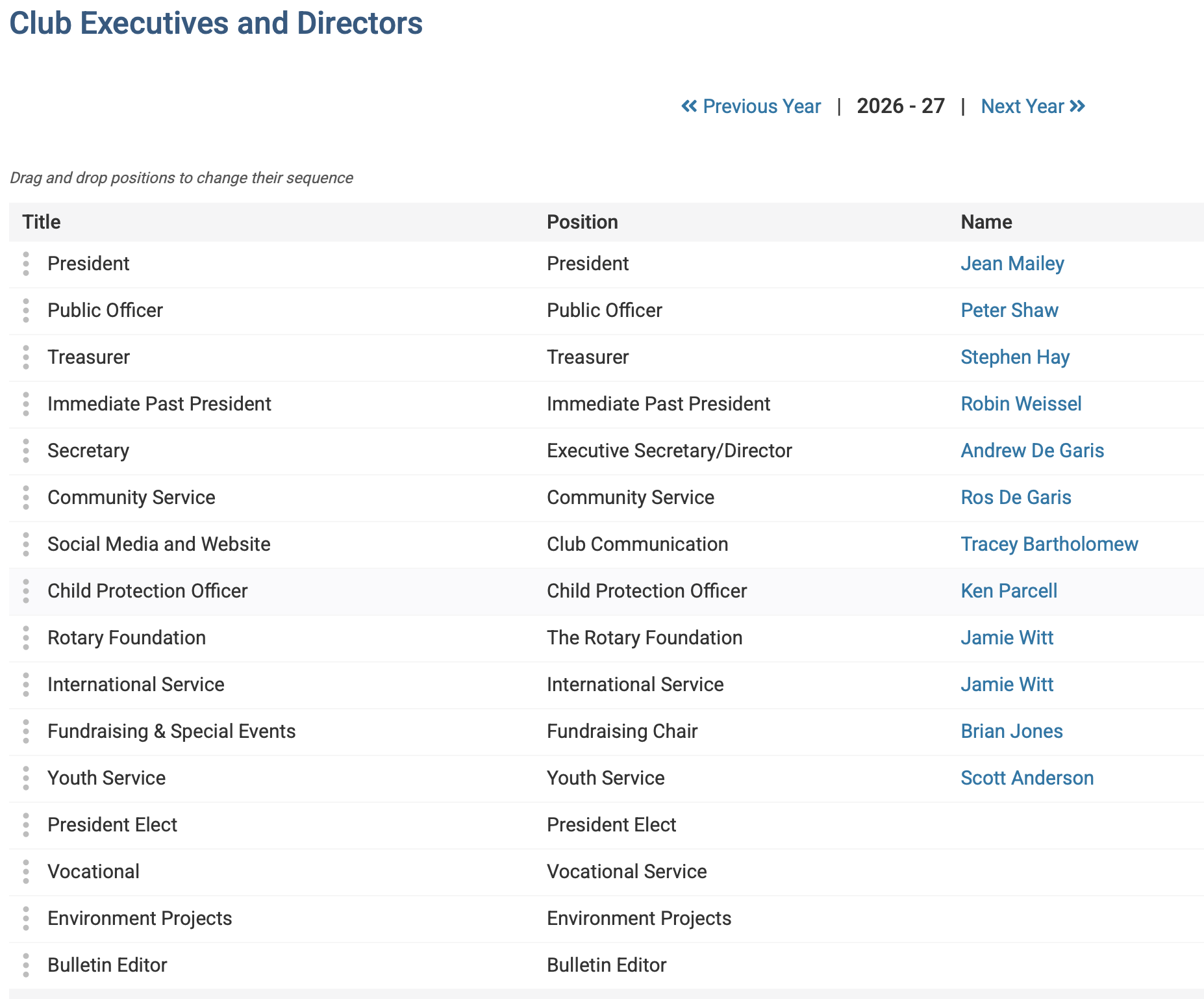This screenshot has width=1204, height=999.
Task: Select the Bulletin Editor title cell
Action: [107, 965]
